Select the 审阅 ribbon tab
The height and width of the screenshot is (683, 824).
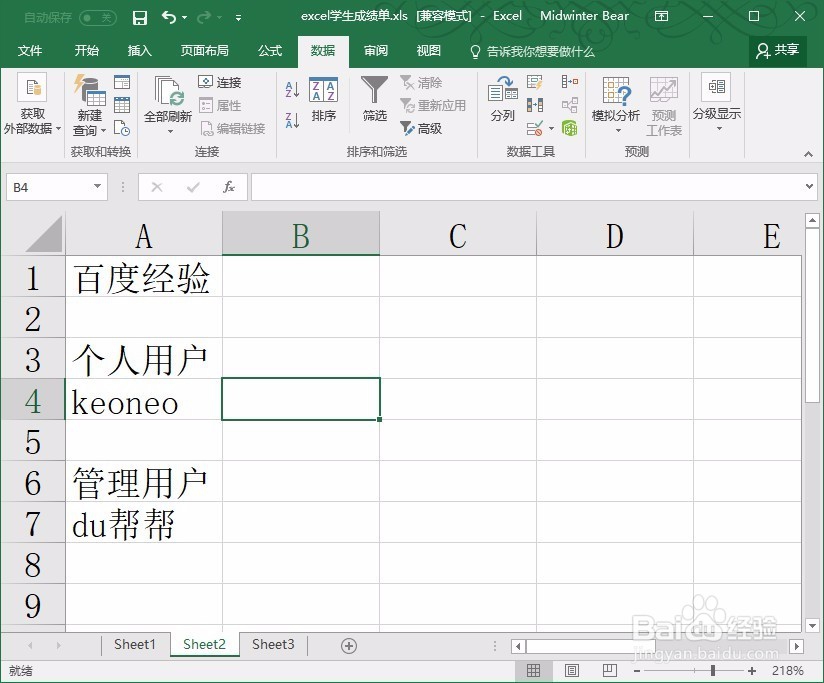(376, 51)
